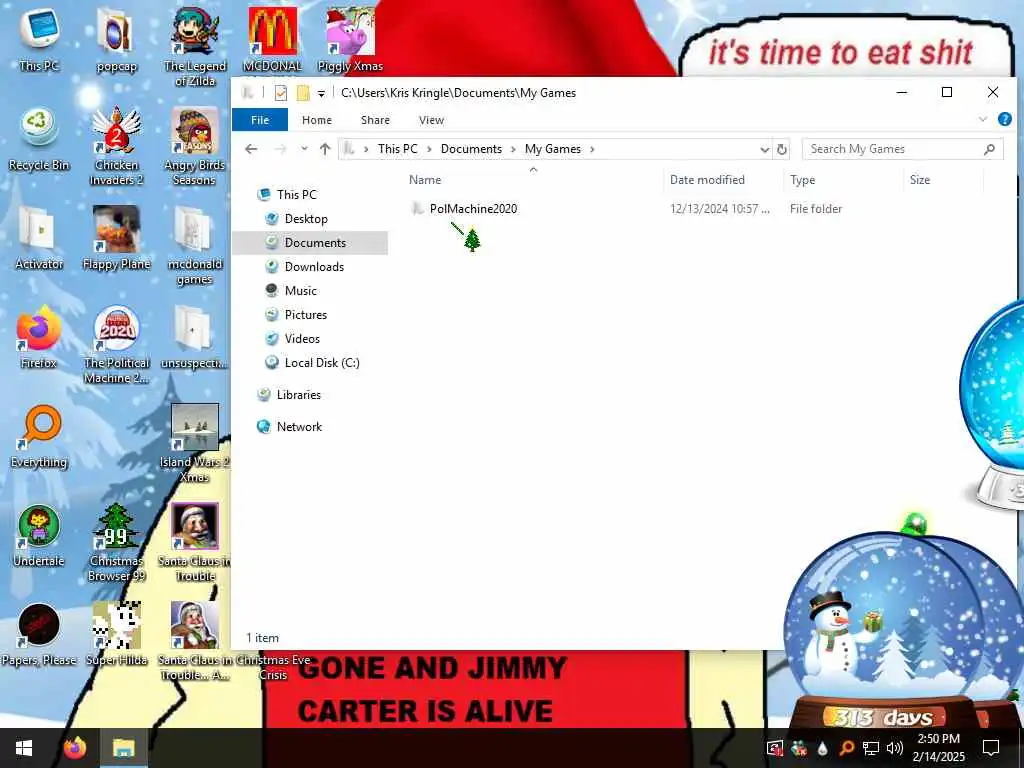Select Downloads in the navigation pane
1024x768 pixels.
[x=313, y=266]
